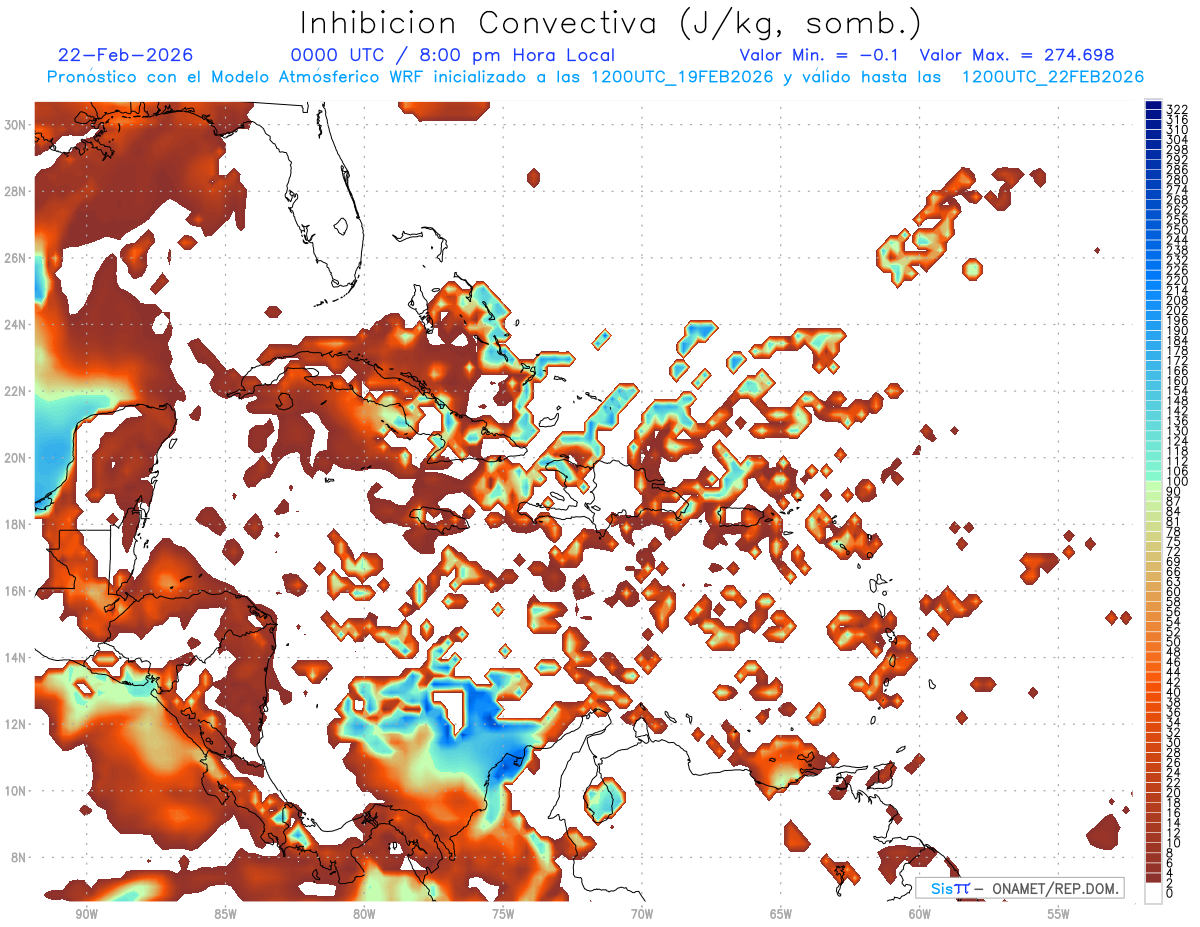Click the date label "22-Feb-2026"
This screenshot has width=1200, height=927.
point(126,55)
